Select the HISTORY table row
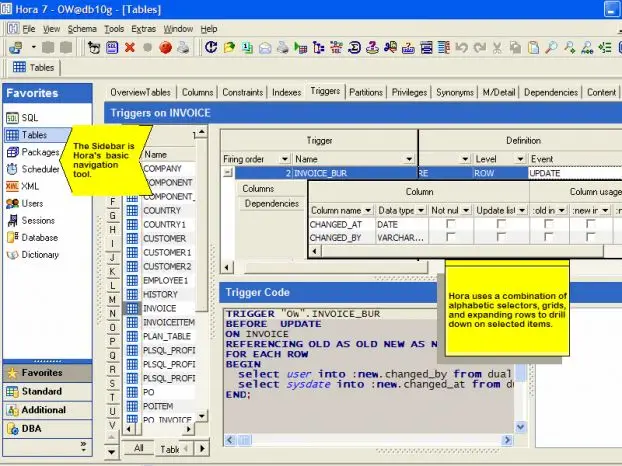Viewport: 622px width, 466px height. click(x=160, y=294)
